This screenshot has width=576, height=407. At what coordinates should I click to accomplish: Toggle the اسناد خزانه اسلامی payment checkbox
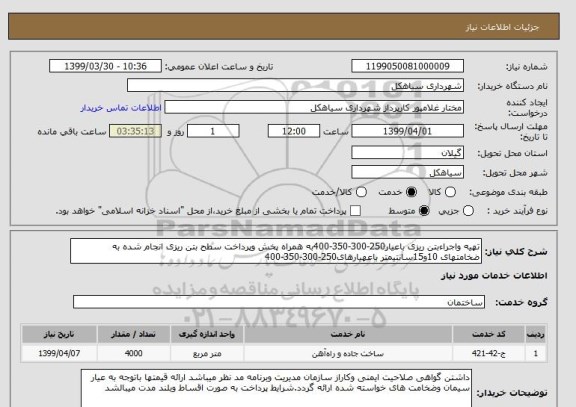pos(355,211)
